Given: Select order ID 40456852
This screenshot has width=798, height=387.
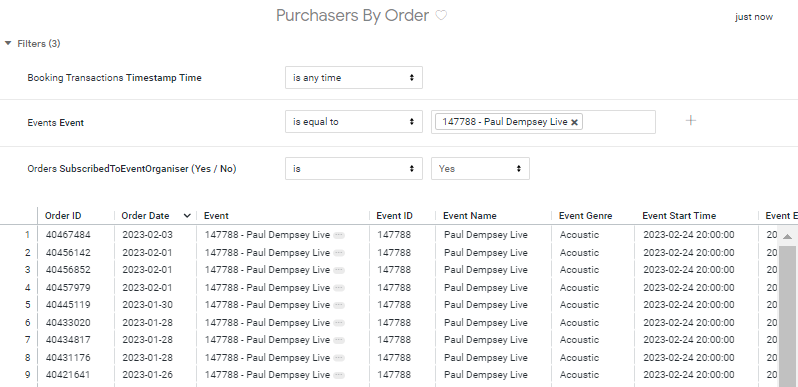Looking at the screenshot, I should (x=68, y=269).
